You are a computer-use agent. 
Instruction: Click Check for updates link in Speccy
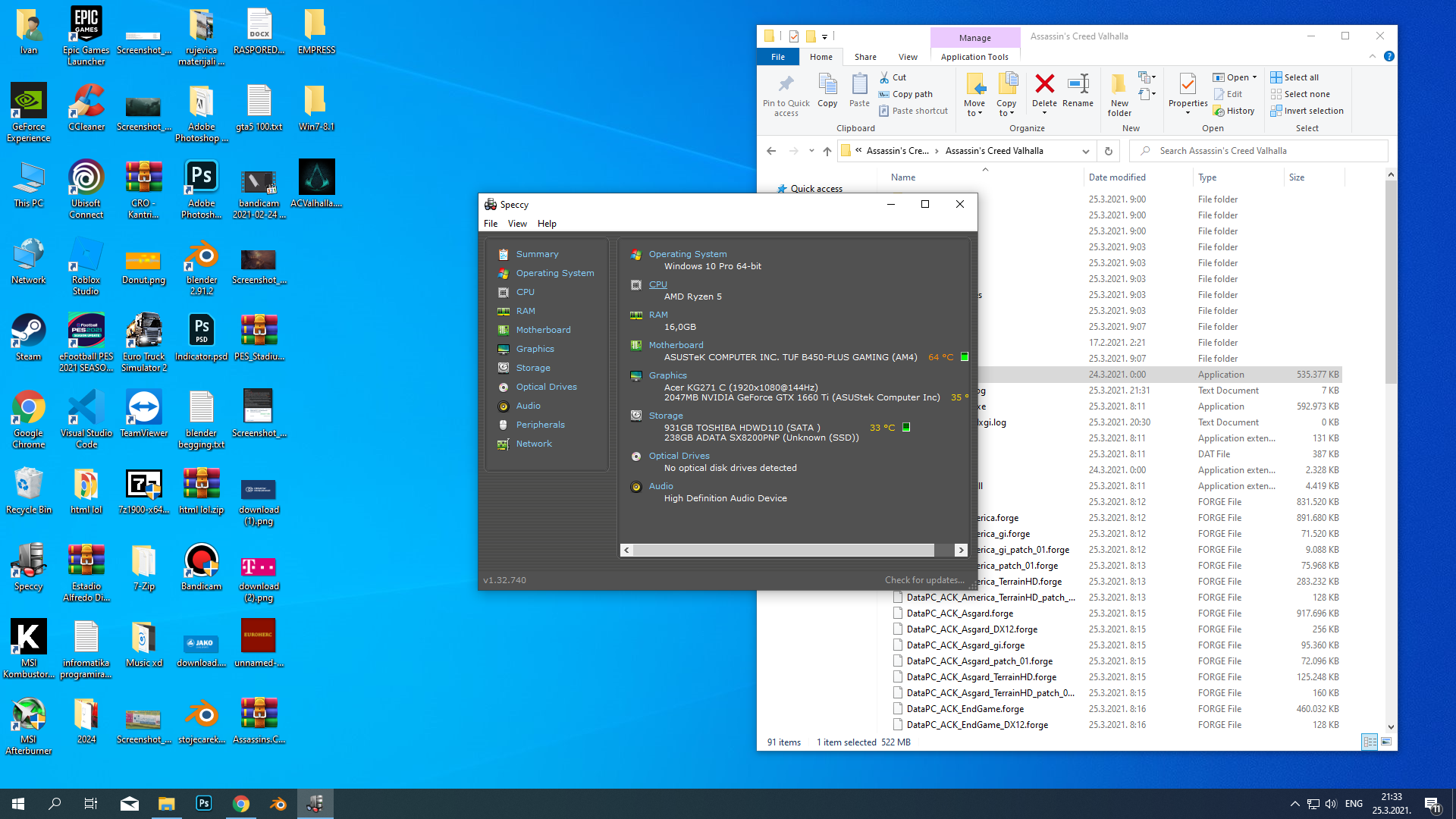click(924, 580)
